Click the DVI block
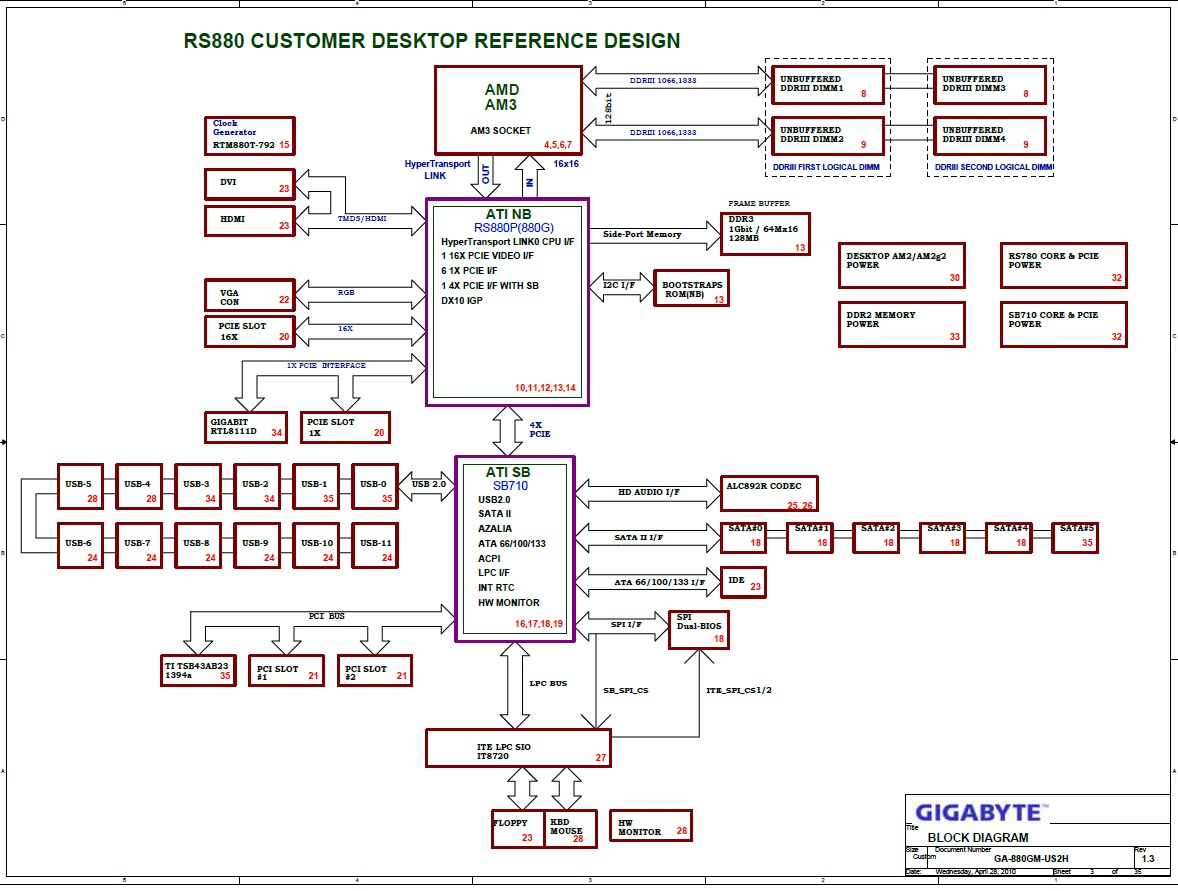Screen dimensions: 1178x891 [x=249, y=184]
